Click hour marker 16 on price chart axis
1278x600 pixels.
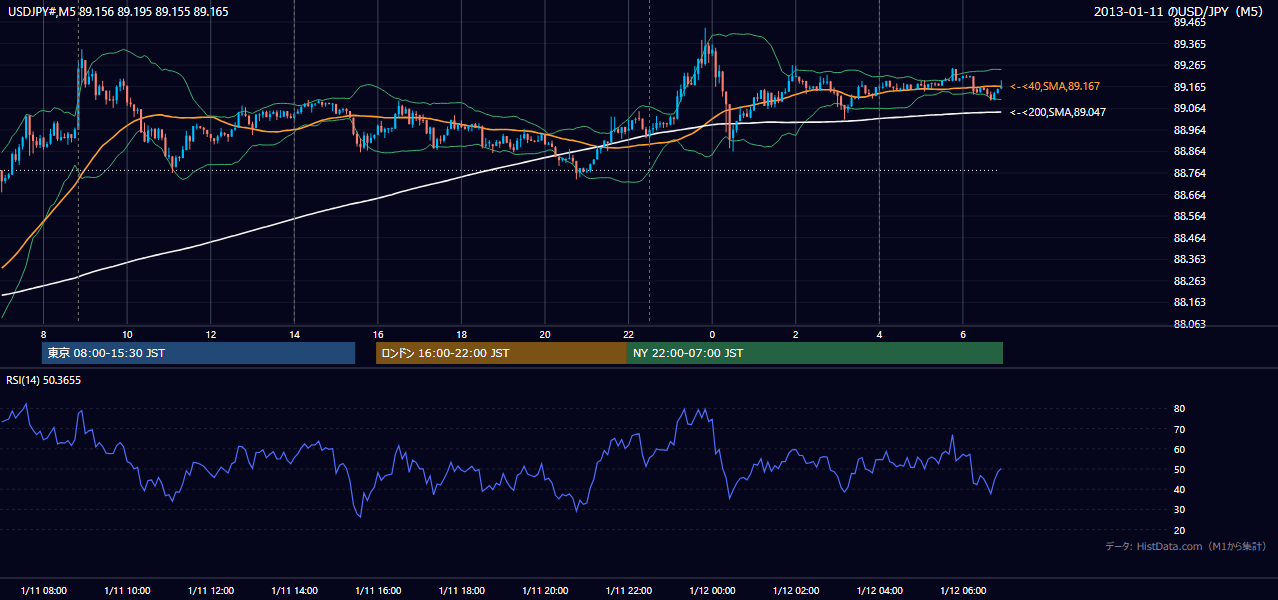click(x=378, y=333)
